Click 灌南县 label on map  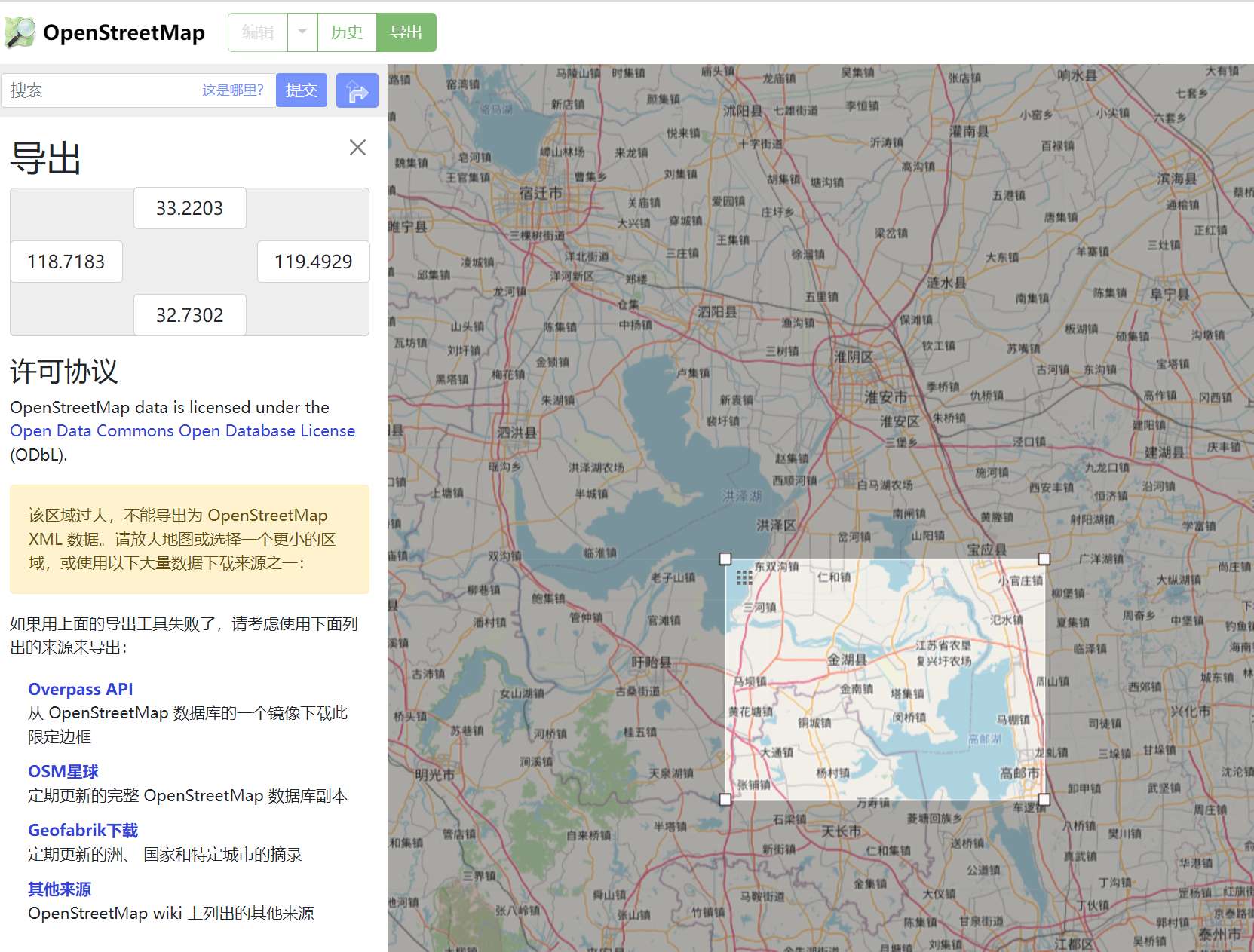coord(969,130)
